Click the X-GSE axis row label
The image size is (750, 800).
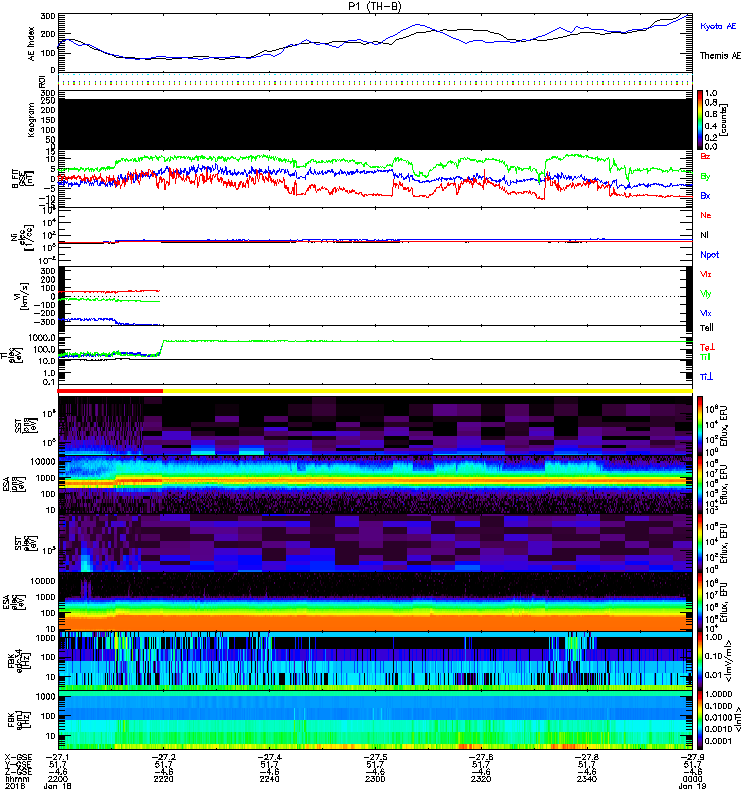17,757
